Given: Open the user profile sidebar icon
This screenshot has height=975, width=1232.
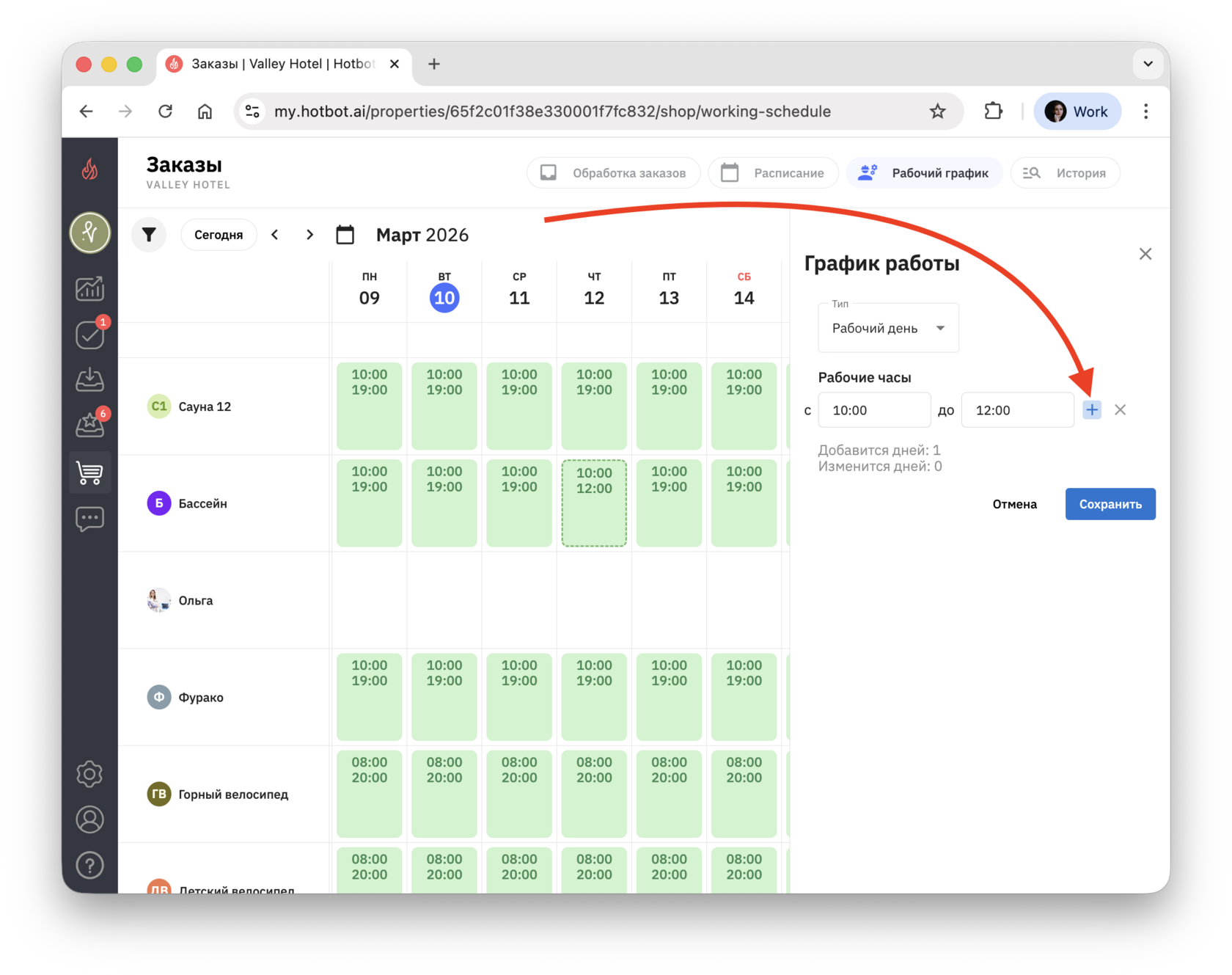Looking at the screenshot, I should 89,819.
